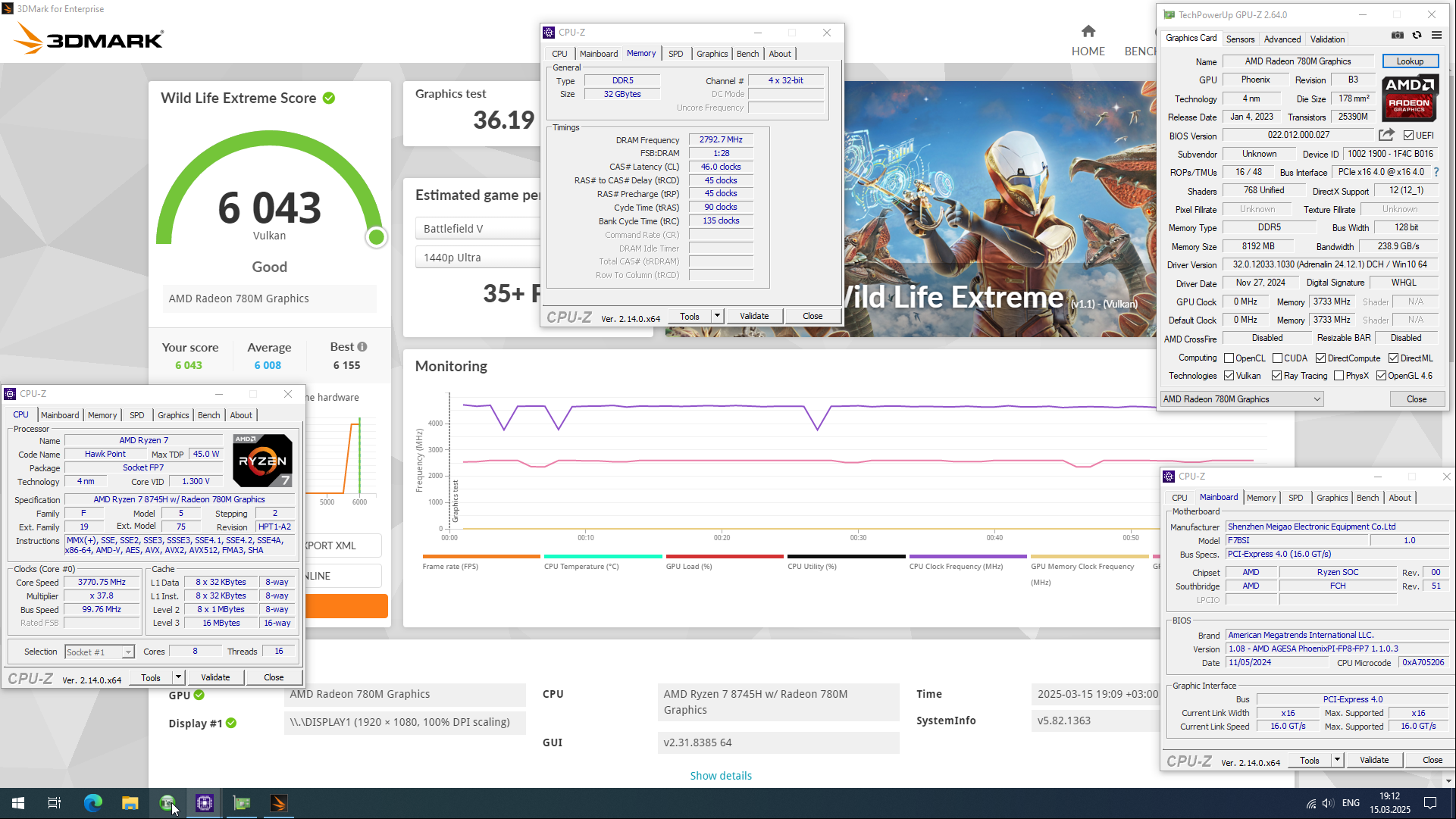
Task: Click the network tray icon
Action: [1311, 803]
